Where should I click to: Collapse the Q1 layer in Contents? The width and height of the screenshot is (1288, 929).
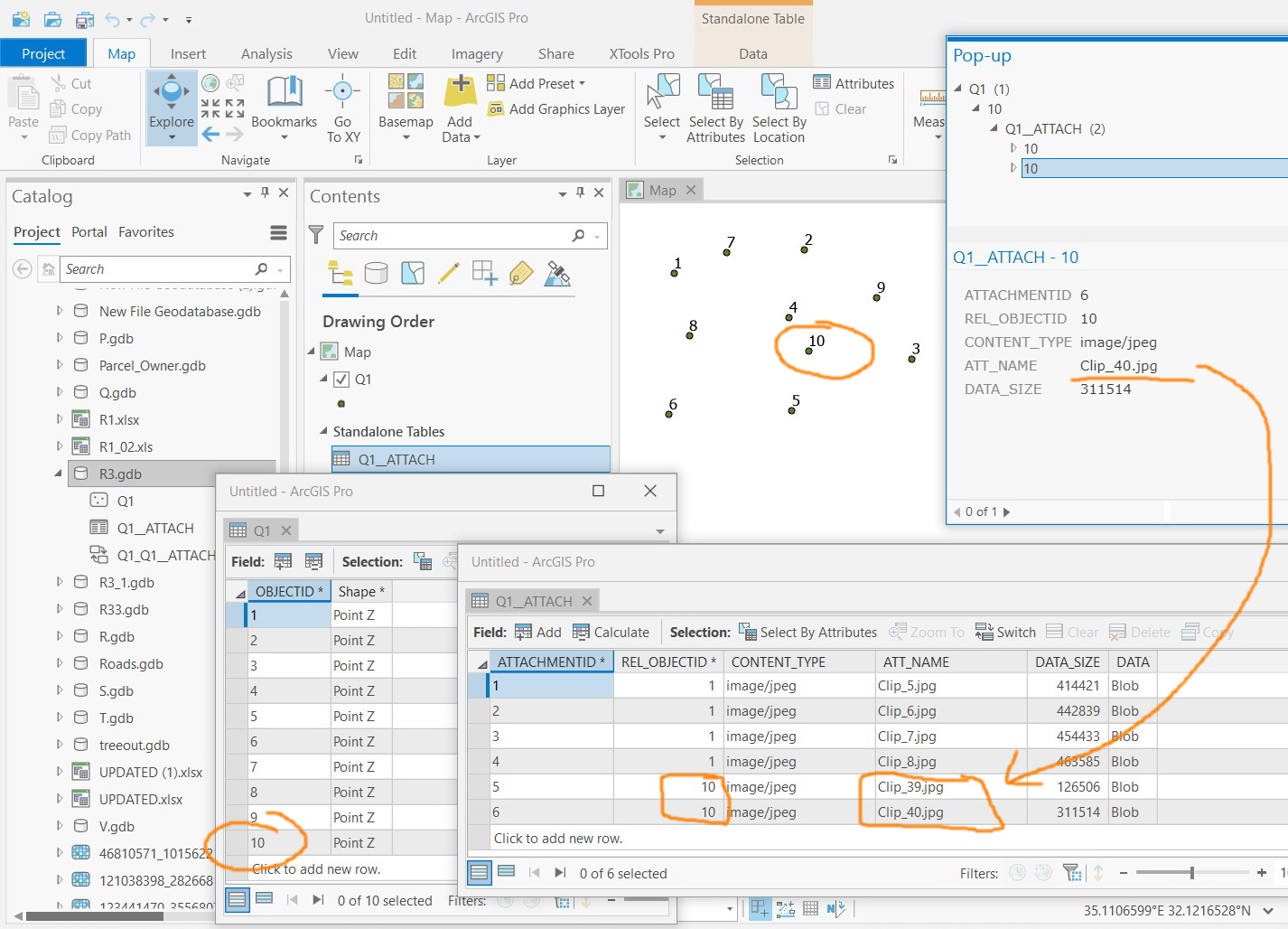[323, 379]
